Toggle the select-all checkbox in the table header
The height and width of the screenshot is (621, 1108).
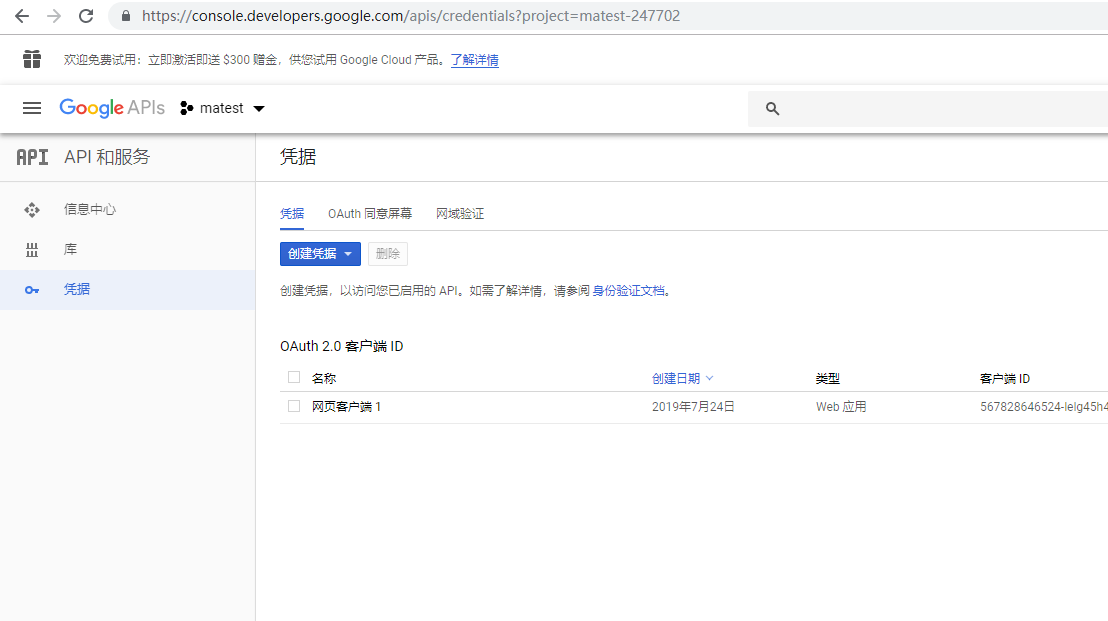294,377
